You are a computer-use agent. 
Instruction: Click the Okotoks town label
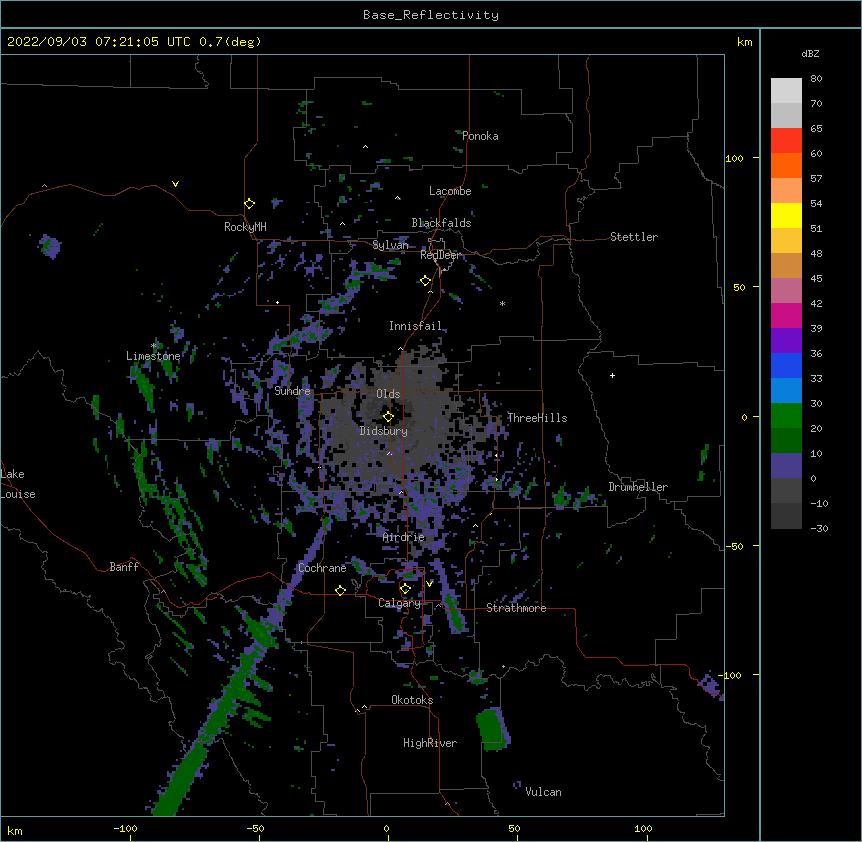tap(412, 700)
